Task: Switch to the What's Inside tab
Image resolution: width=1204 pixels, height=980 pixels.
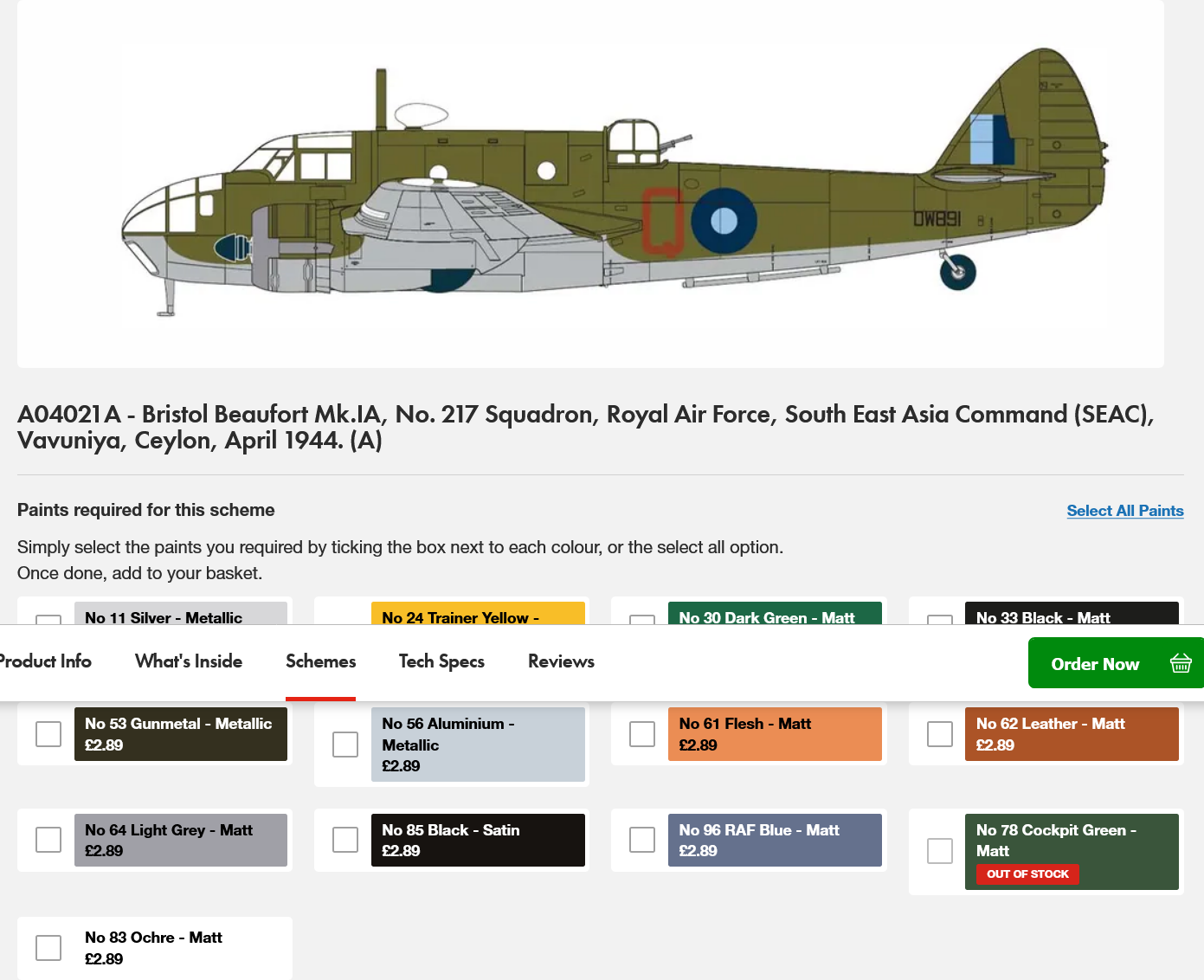Action: [x=189, y=661]
